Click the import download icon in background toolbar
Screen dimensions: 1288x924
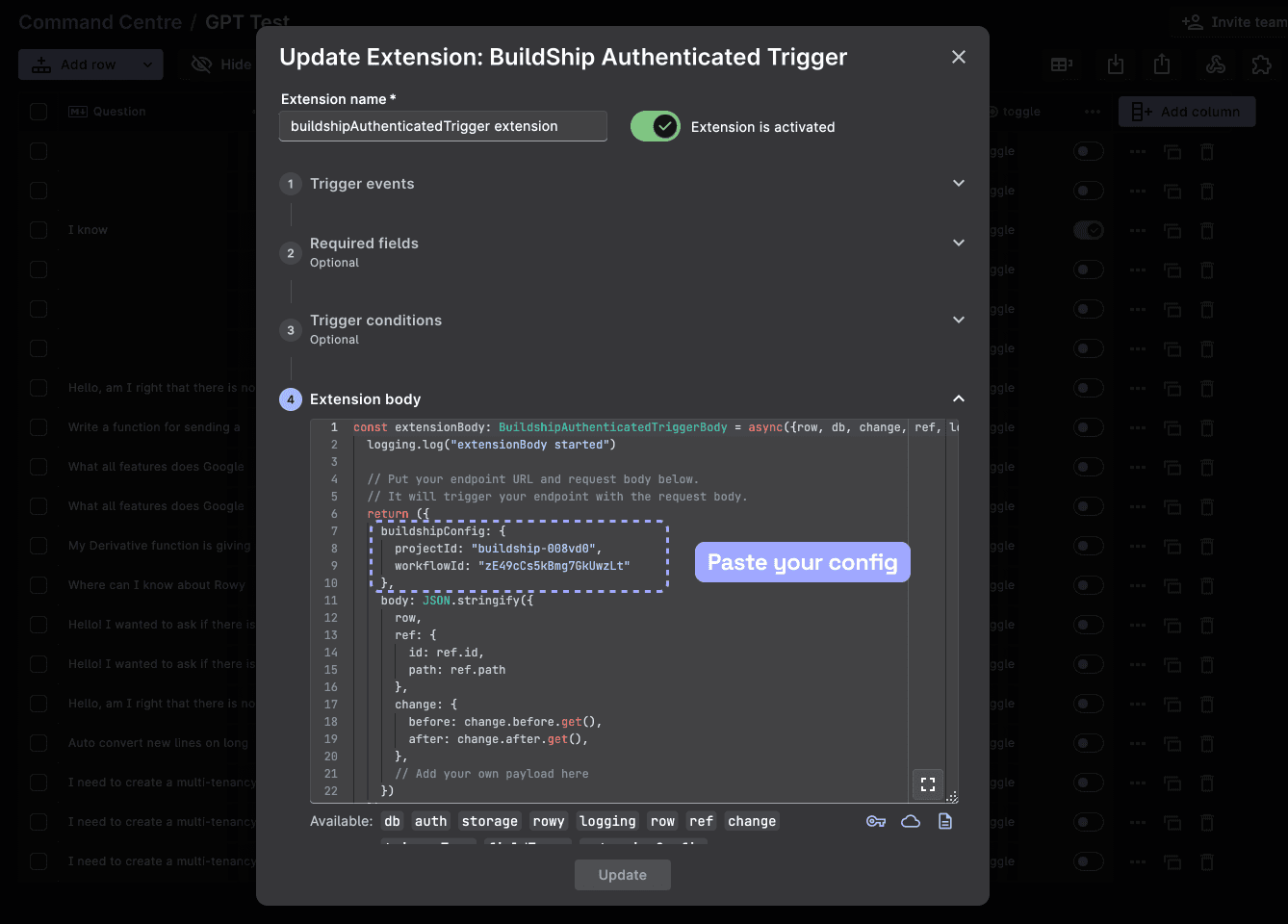(1116, 64)
